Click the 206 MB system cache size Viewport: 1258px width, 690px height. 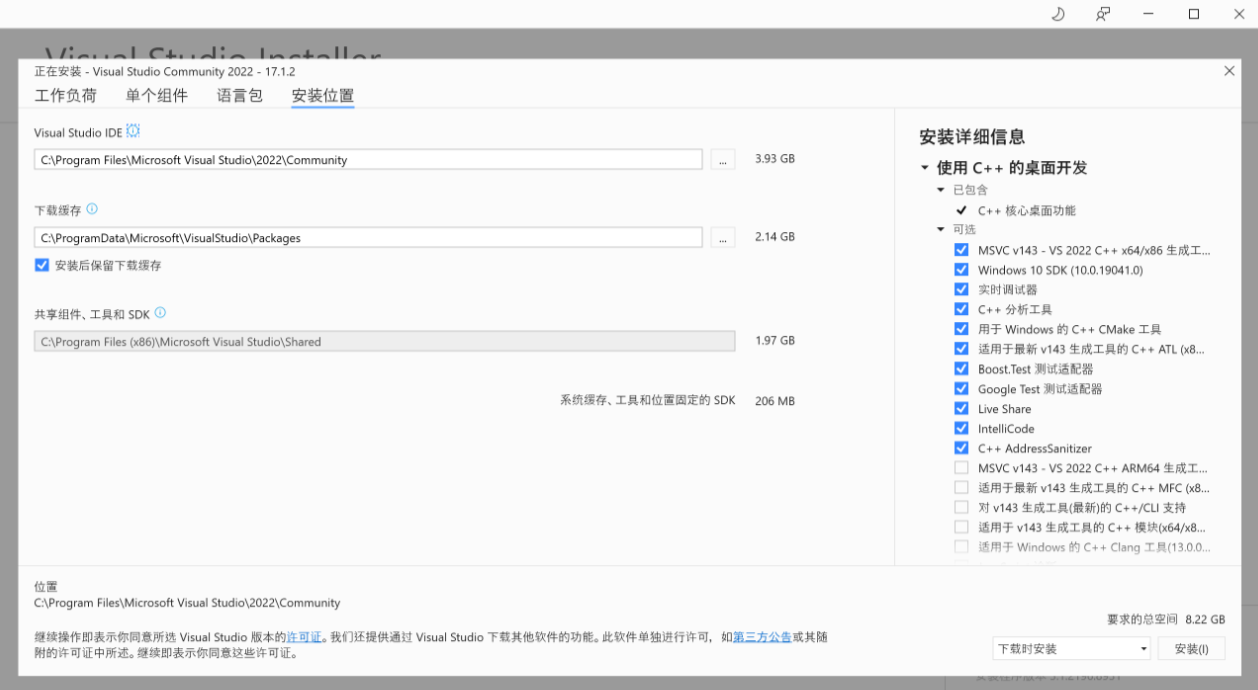(775, 401)
